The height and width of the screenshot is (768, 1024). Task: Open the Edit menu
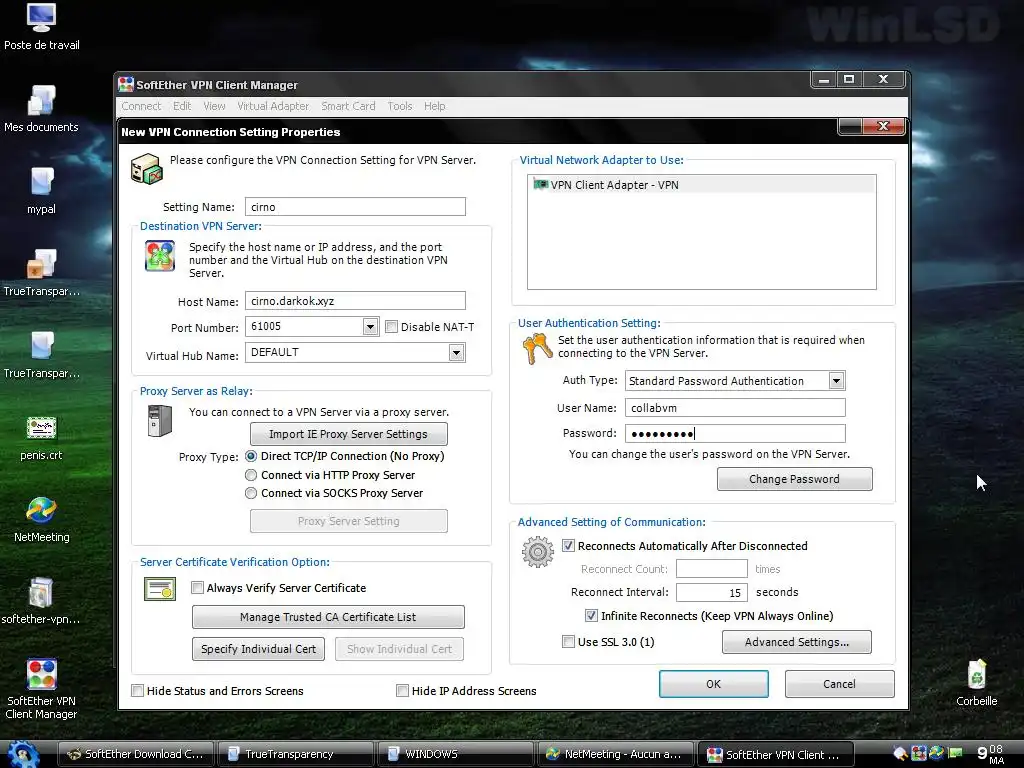182,106
